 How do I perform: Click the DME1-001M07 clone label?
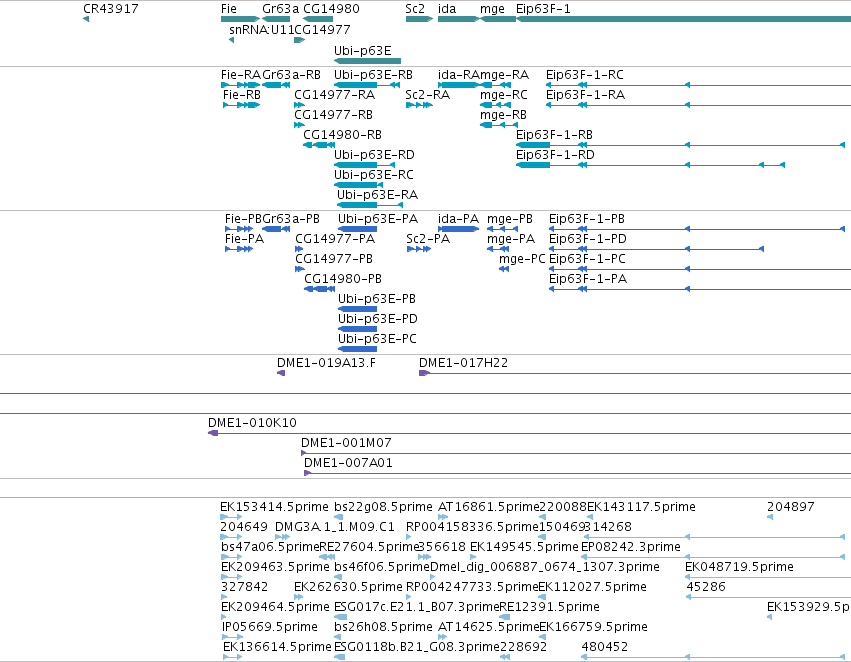(x=346, y=443)
